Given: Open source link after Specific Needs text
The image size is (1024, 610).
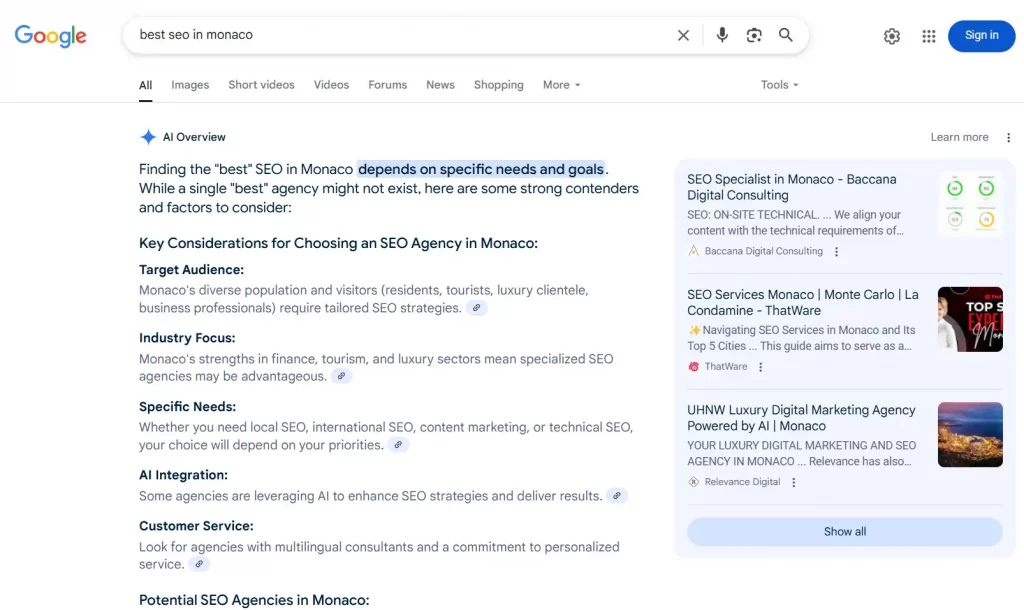Looking at the screenshot, I should [398, 444].
